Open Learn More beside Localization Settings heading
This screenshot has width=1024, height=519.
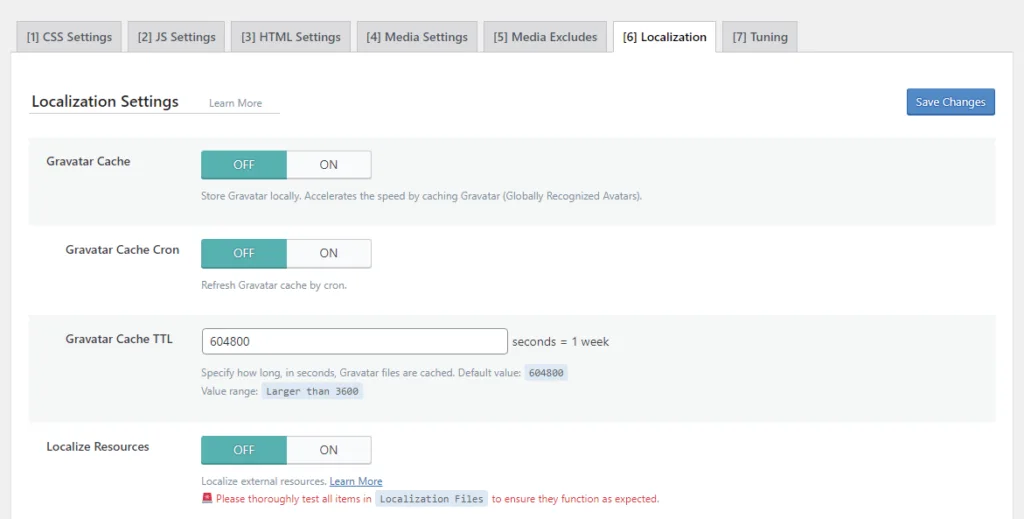click(x=235, y=103)
